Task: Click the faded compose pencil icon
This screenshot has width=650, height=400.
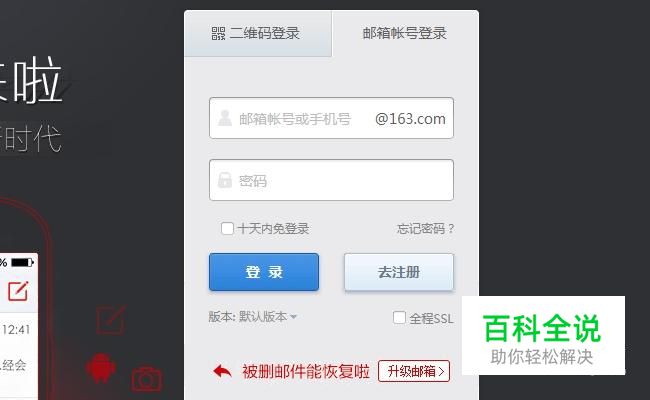Action: [110, 320]
